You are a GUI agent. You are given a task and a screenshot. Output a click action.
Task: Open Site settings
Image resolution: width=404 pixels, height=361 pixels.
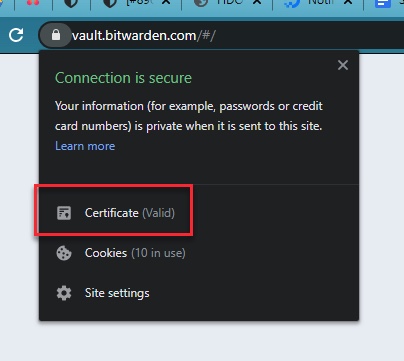pyautogui.click(x=117, y=293)
